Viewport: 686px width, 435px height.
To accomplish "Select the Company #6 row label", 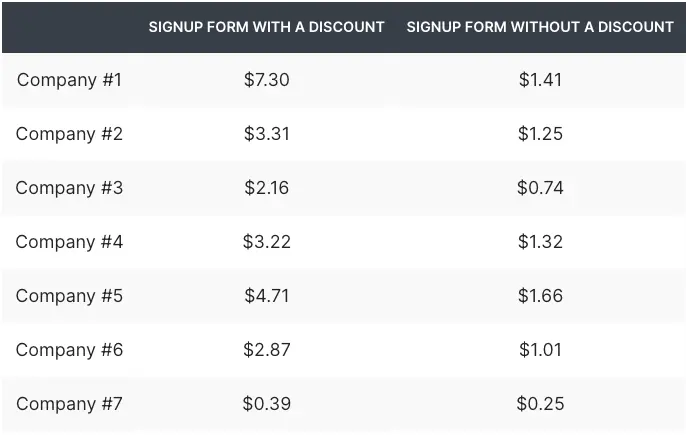I will [69, 350].
